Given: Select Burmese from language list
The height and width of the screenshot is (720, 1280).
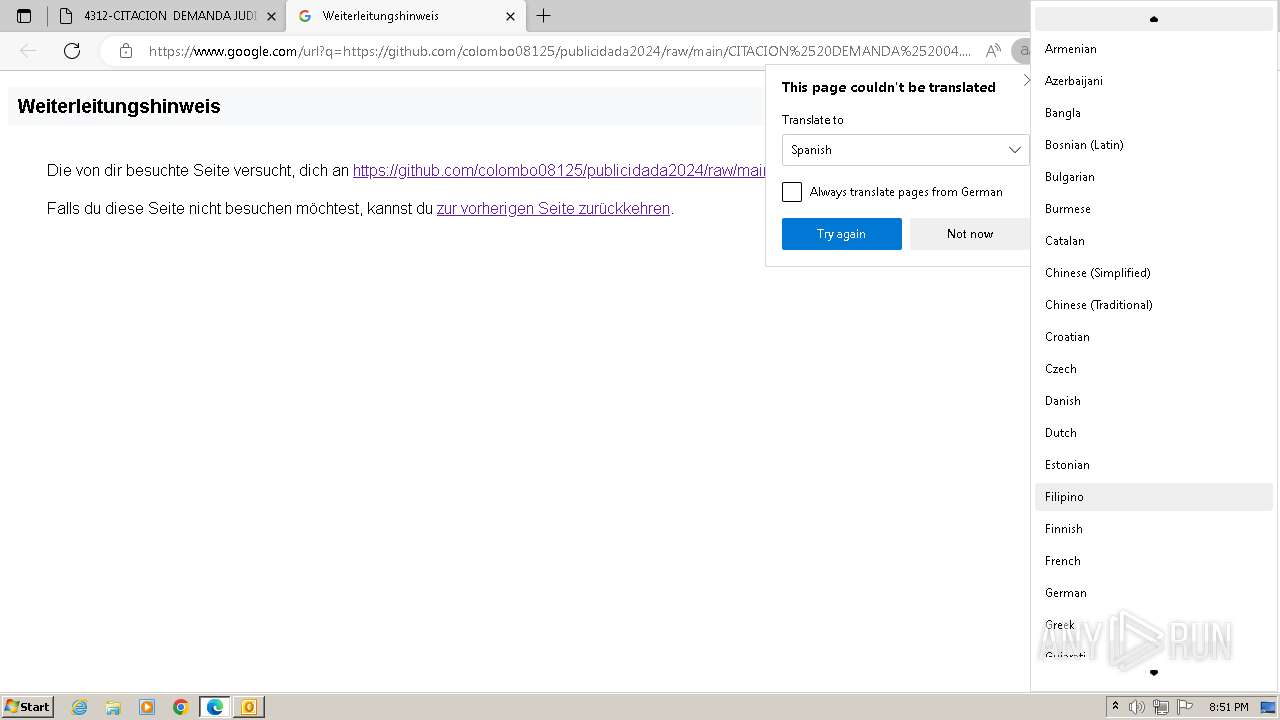Looking at the screenshot, I should click(1154, 209).
